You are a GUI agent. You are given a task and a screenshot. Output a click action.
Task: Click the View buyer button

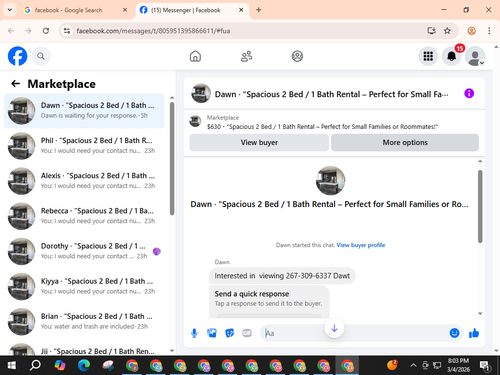[259, 142]
